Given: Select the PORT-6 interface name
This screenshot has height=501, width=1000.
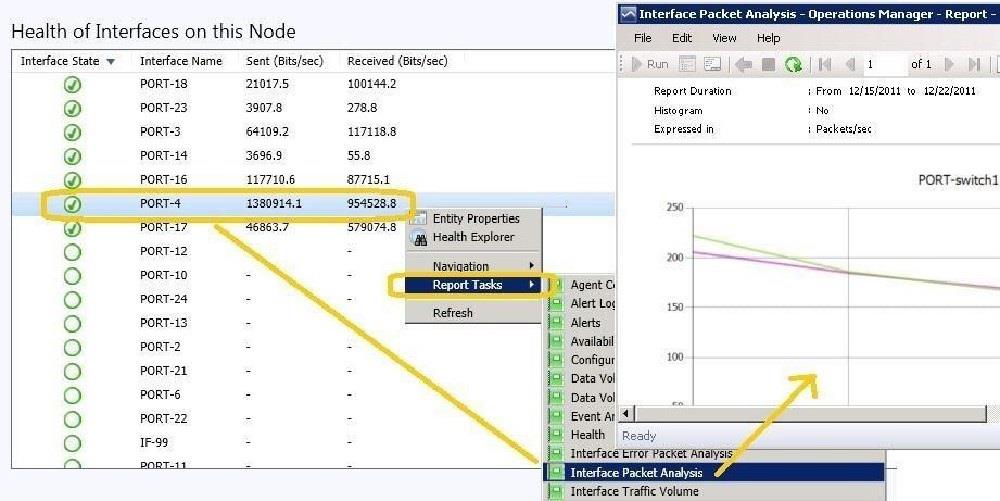Looking at the screenshot, I should click(160, 395).
